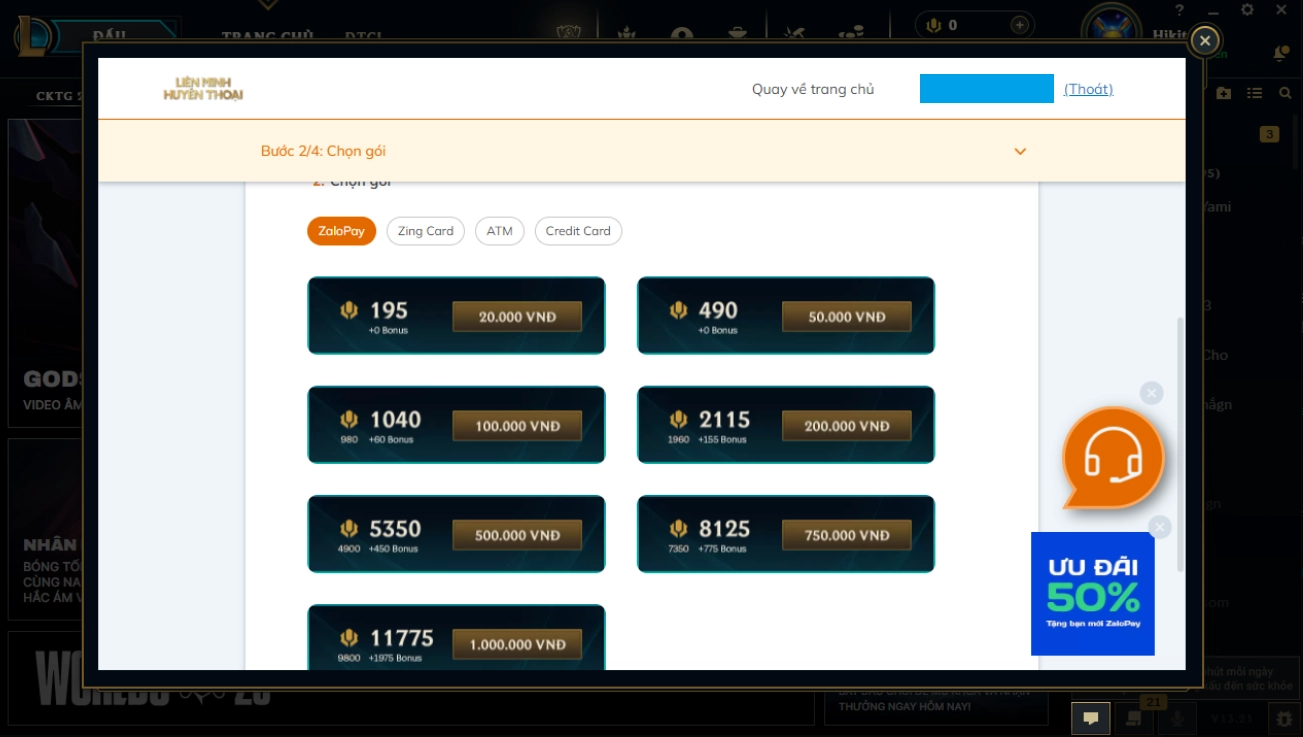Image resolution: width=1303 pixels, height=737 pixels.
Task: Click the notification bell icon
Action: [x=1280, y=53]
